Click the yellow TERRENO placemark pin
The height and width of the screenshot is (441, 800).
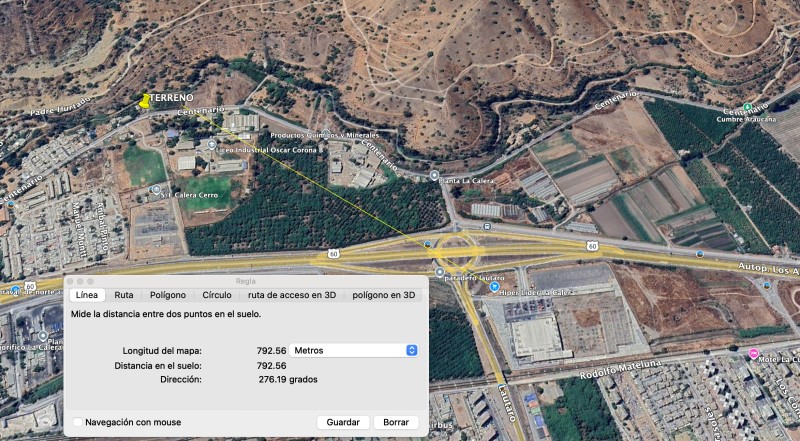[x=143, y=102]
